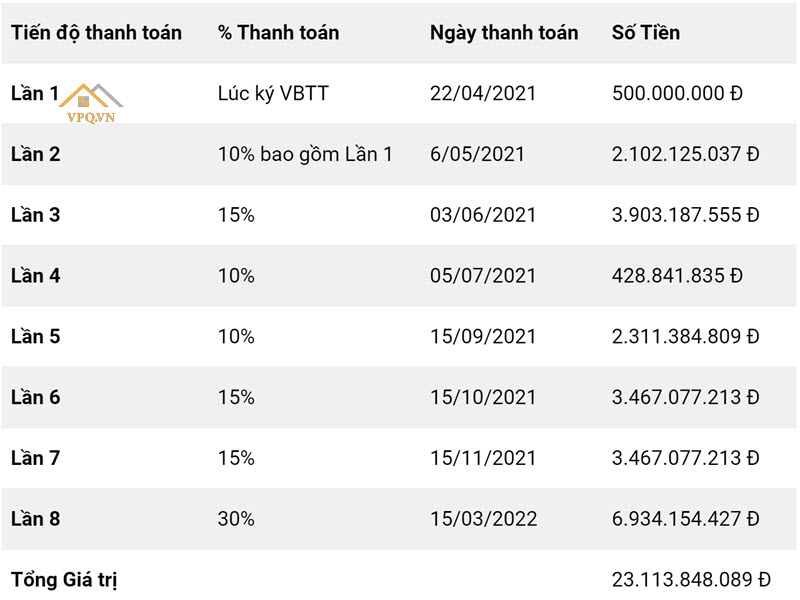
Task: Click the 'Số Tiền' column header
Action: click(x=646, y=33)
